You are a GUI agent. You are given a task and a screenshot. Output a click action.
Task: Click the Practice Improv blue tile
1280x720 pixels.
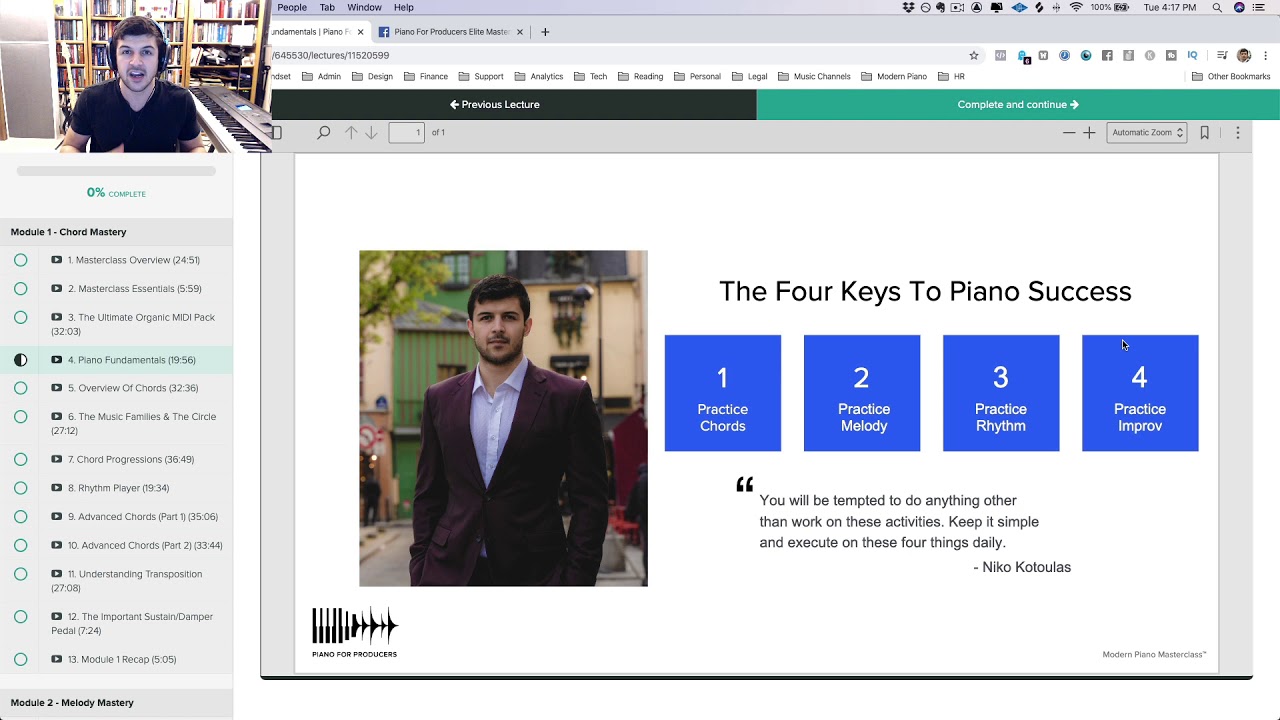(x=1140, y=393)
